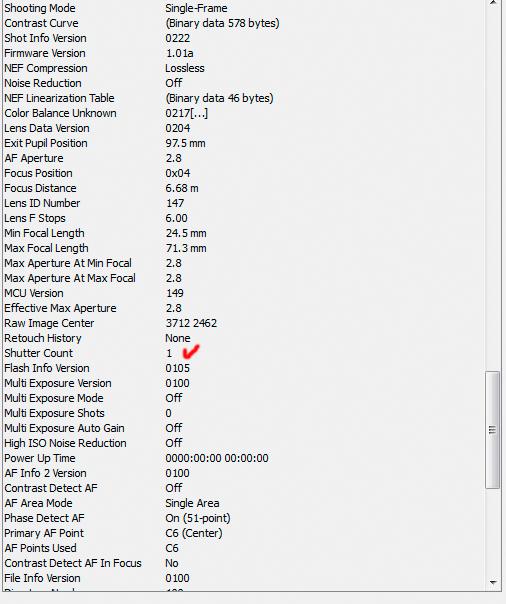Select the NEF Compression label
This screenshot has height=604, width=506.
(46, 68)
